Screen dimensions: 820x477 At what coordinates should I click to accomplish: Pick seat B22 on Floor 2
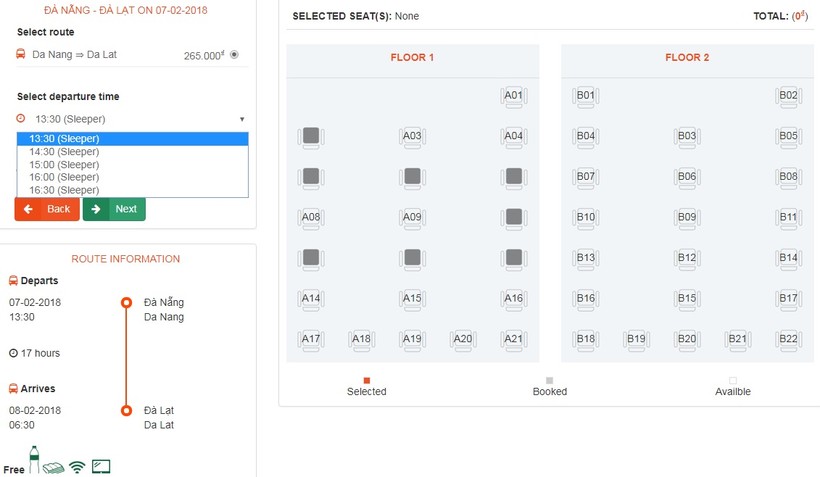[x=788, y=339]
